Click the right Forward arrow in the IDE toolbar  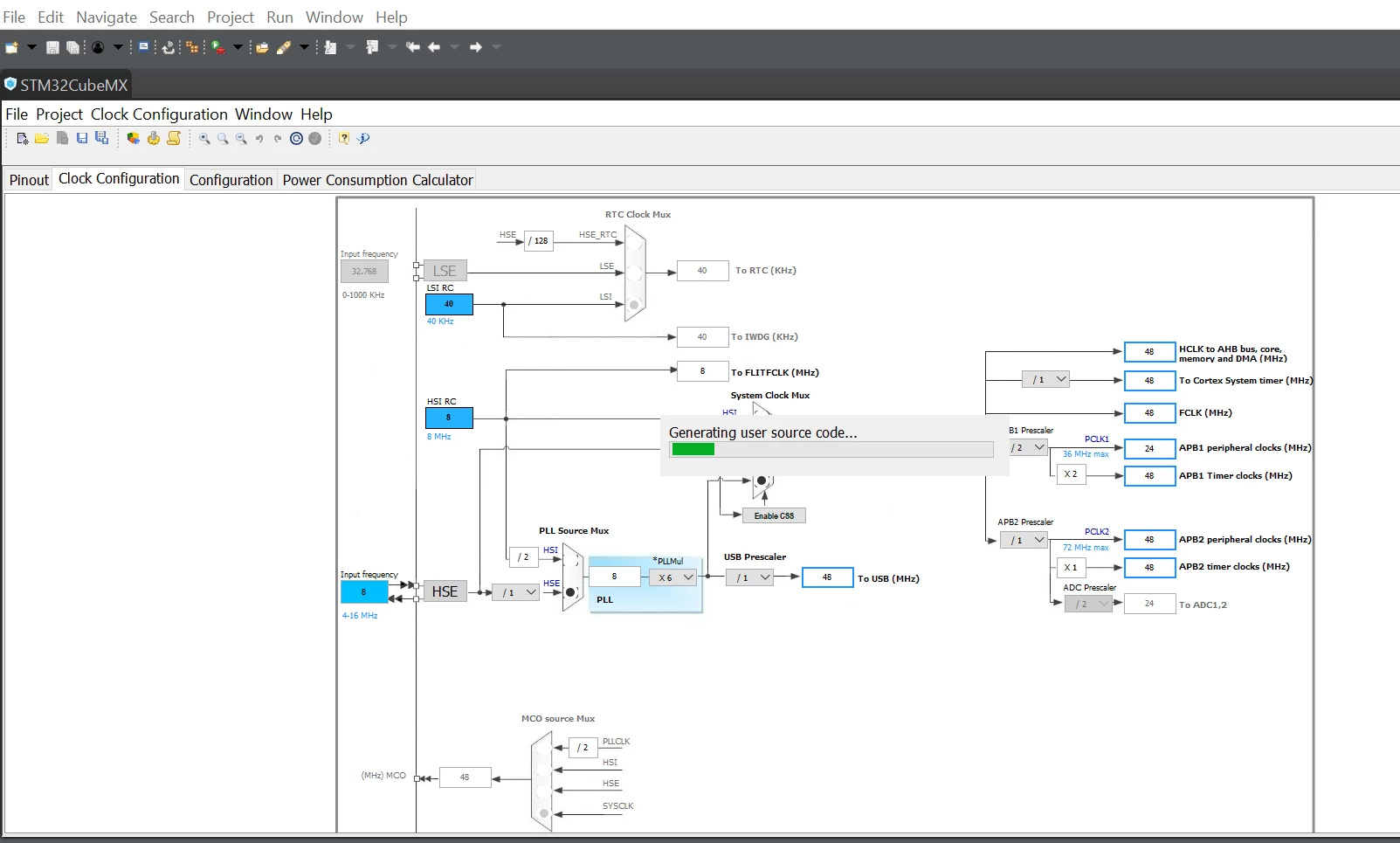pos(476,47)
